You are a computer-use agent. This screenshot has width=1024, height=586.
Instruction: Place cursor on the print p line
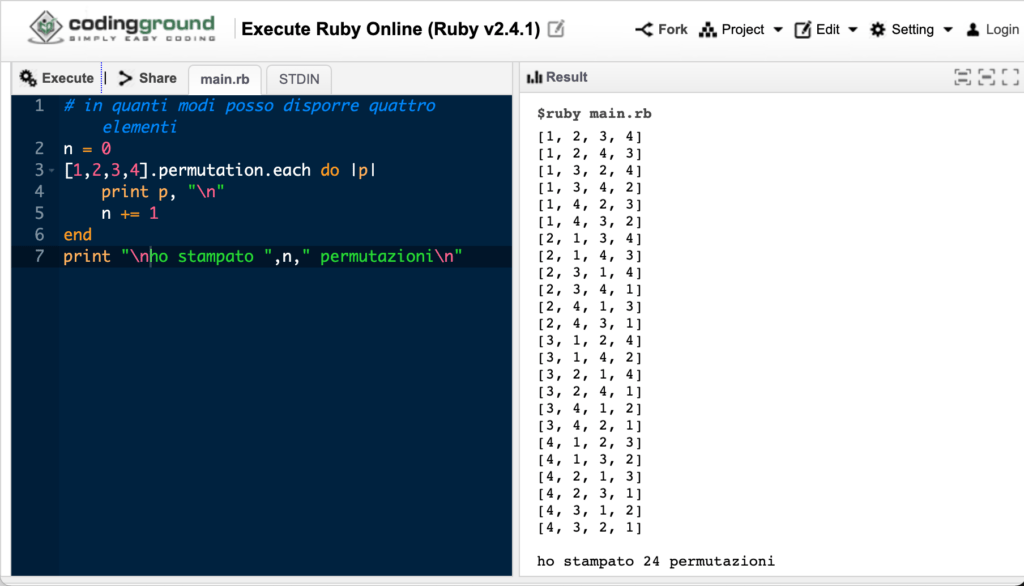click(163, 191)
